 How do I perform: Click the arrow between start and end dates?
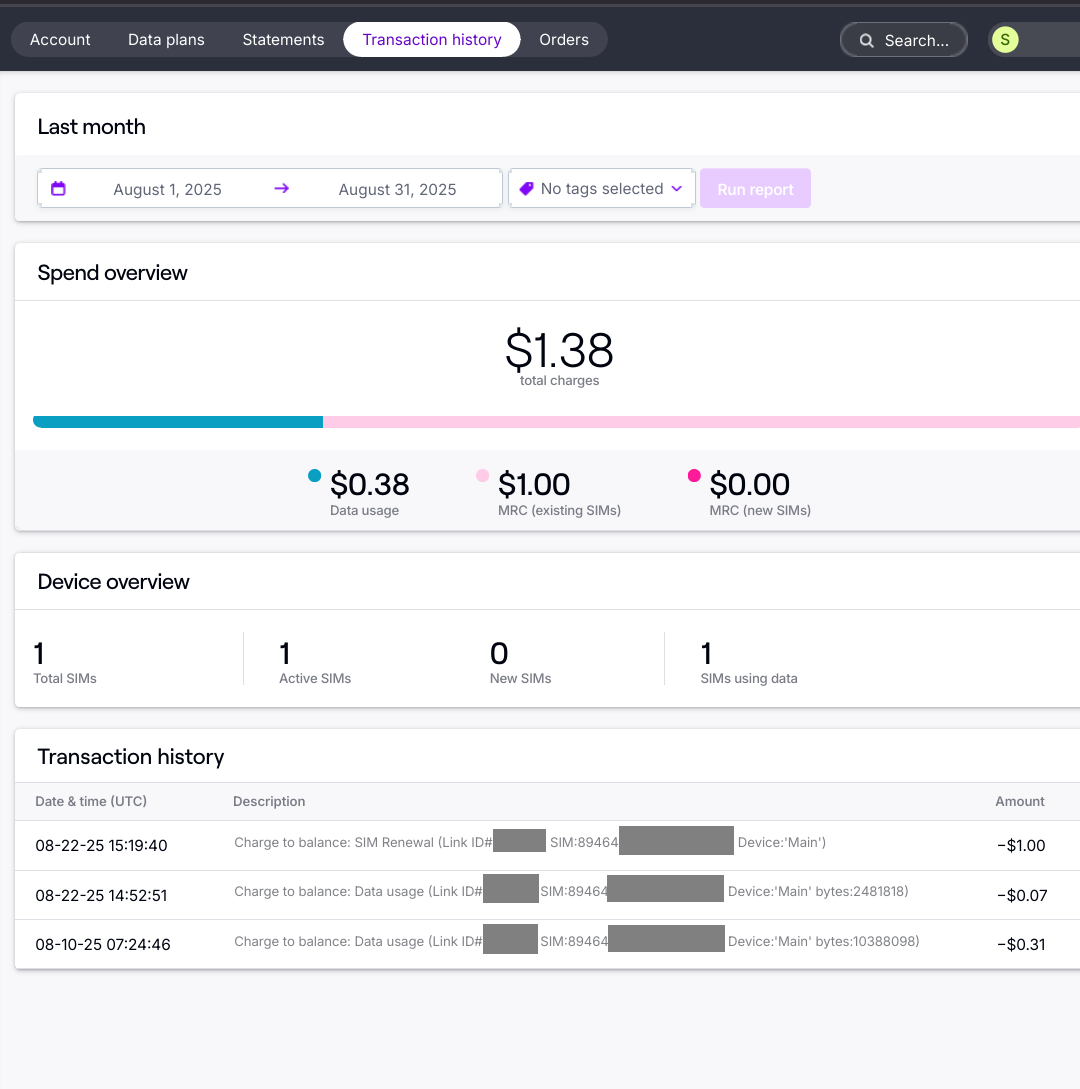(281, 189)
